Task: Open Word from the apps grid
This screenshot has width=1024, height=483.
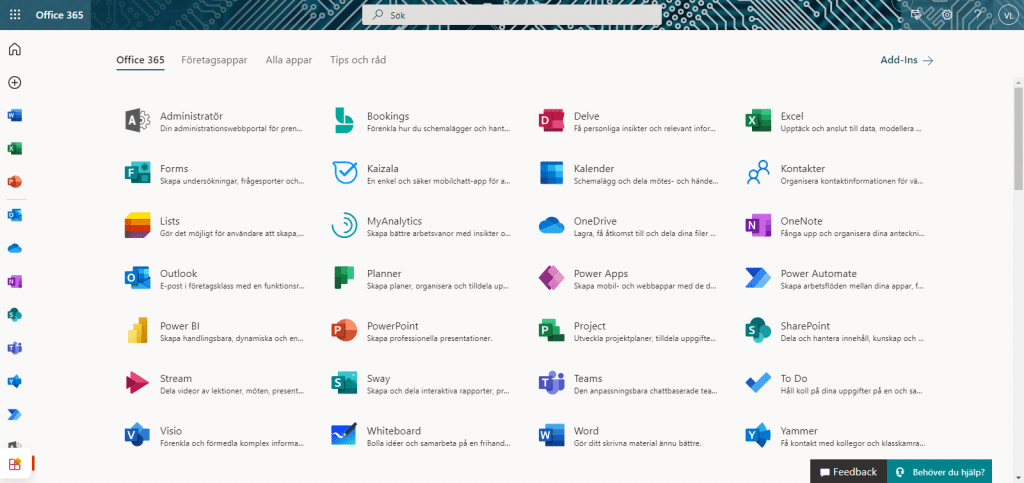Action: (x=551, y=435)
